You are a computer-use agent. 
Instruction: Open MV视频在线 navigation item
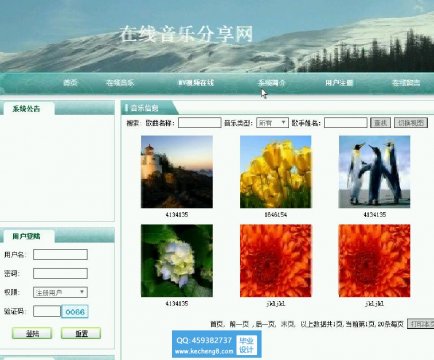tap(196, 83)
